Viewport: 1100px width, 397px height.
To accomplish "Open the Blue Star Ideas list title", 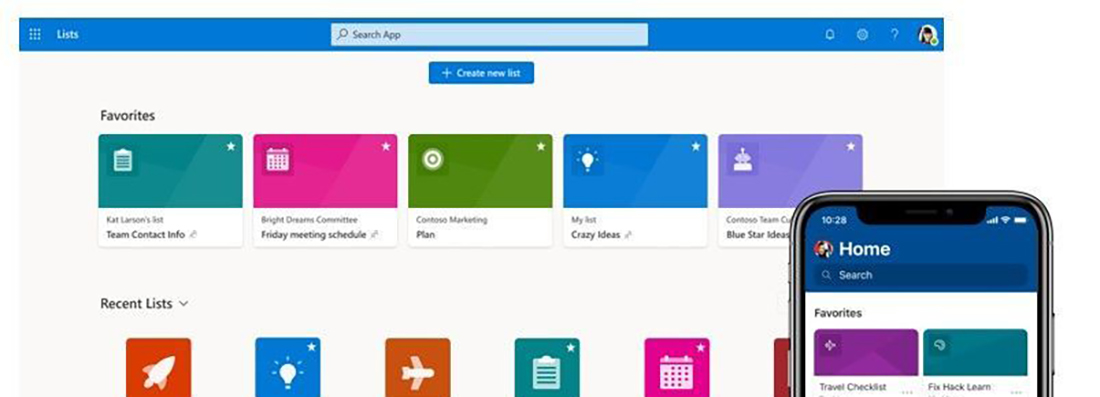I will click(758, 235).
